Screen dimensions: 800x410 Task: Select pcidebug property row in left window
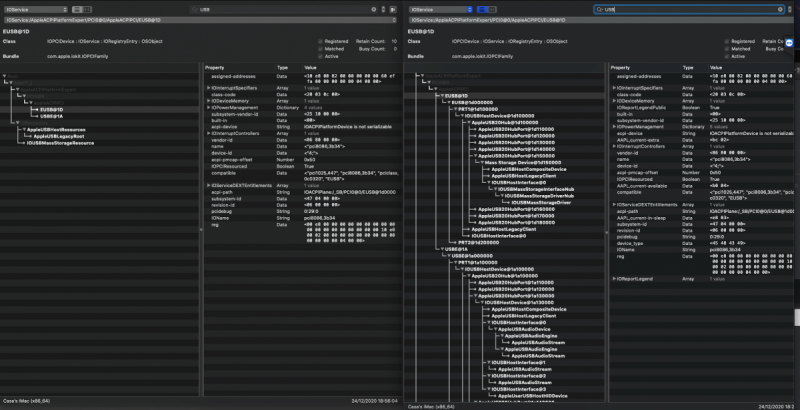coord(303,211)
